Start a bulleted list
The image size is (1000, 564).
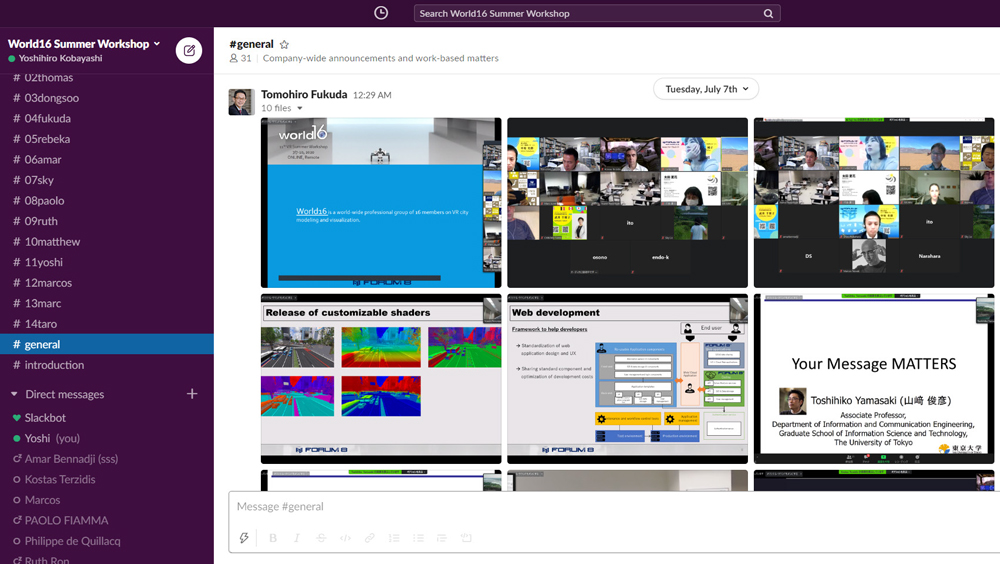(x=418, y=538)
